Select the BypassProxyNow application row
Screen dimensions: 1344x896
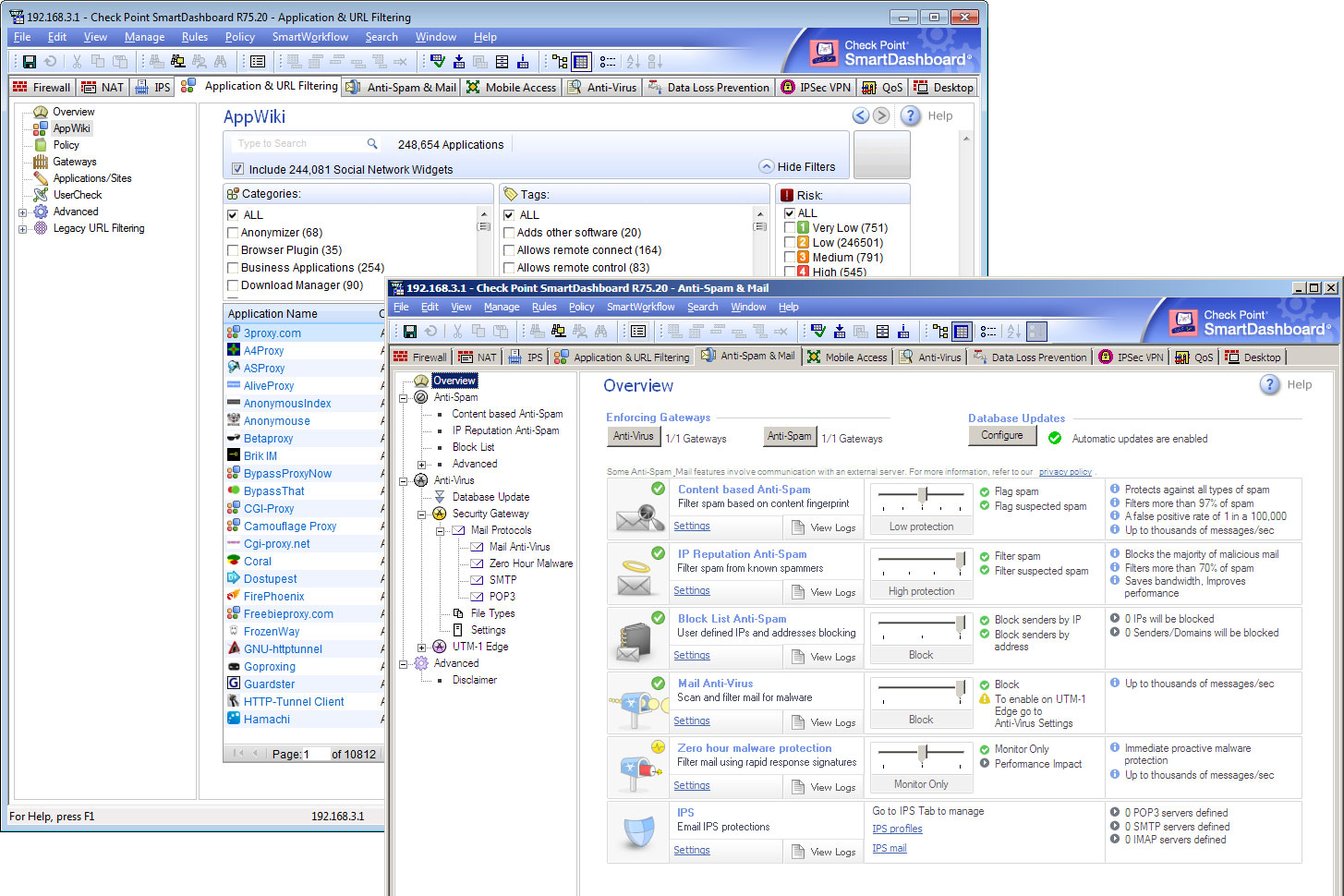pos(305,474)
